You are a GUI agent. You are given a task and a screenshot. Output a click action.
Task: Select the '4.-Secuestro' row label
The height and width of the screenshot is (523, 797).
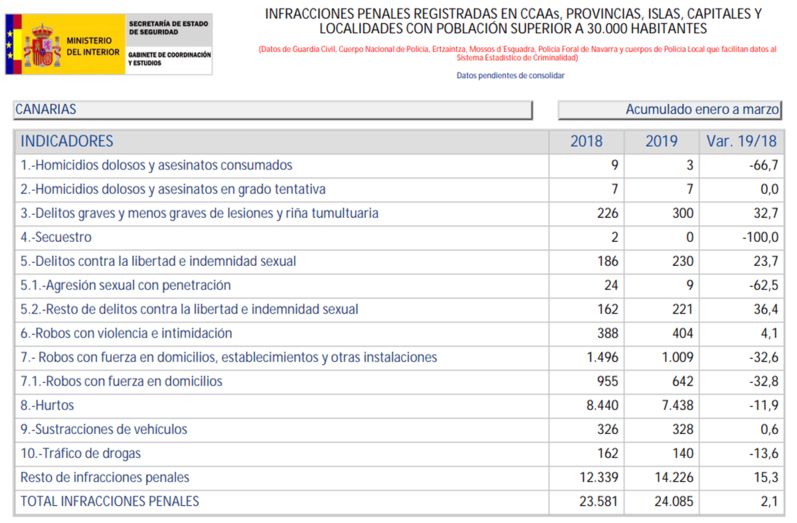[56, 237]
